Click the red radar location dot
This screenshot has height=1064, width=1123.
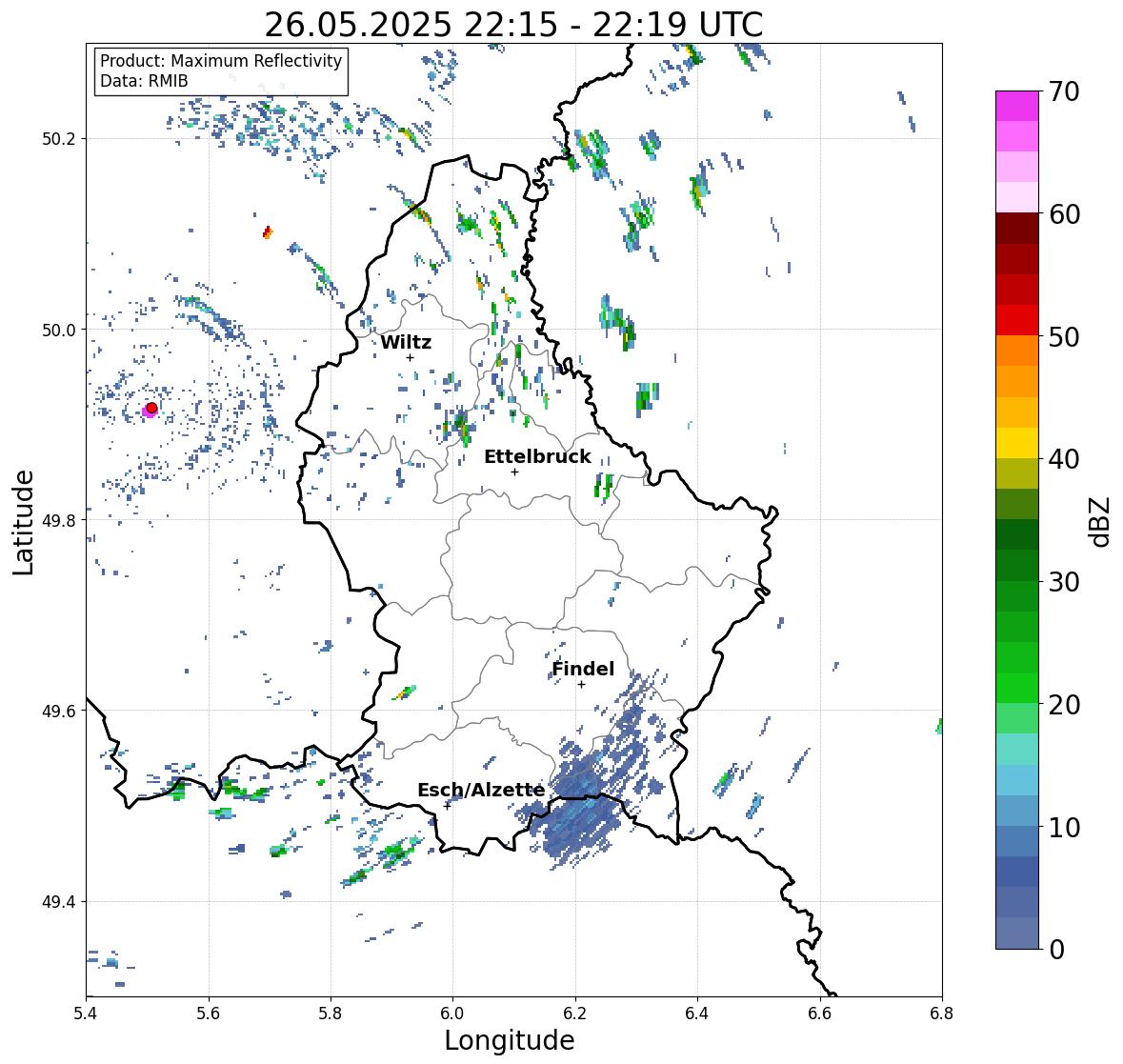151,408
